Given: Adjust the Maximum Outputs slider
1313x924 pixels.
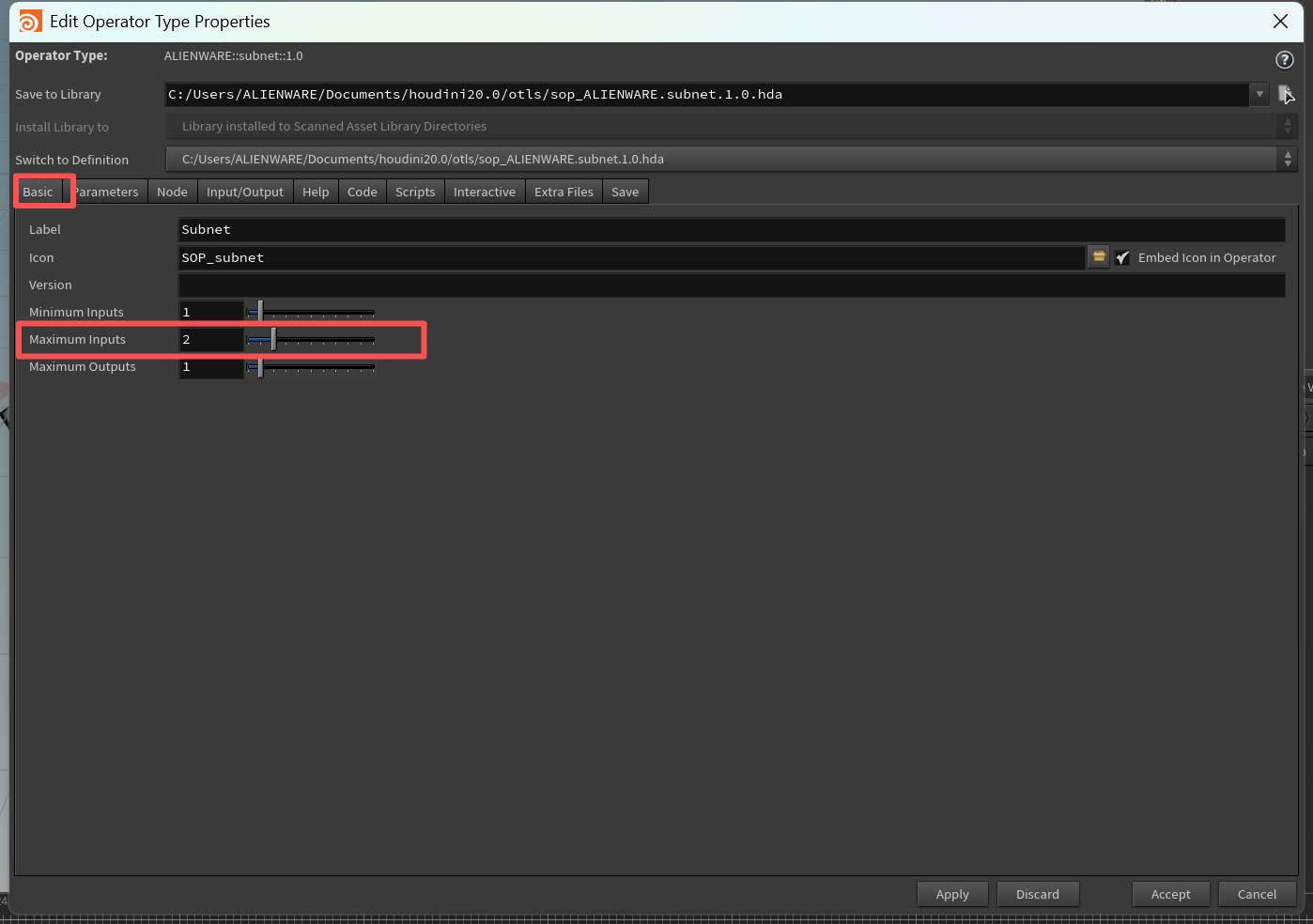Looking at the screenshot, I should click(x=310, y=366).
